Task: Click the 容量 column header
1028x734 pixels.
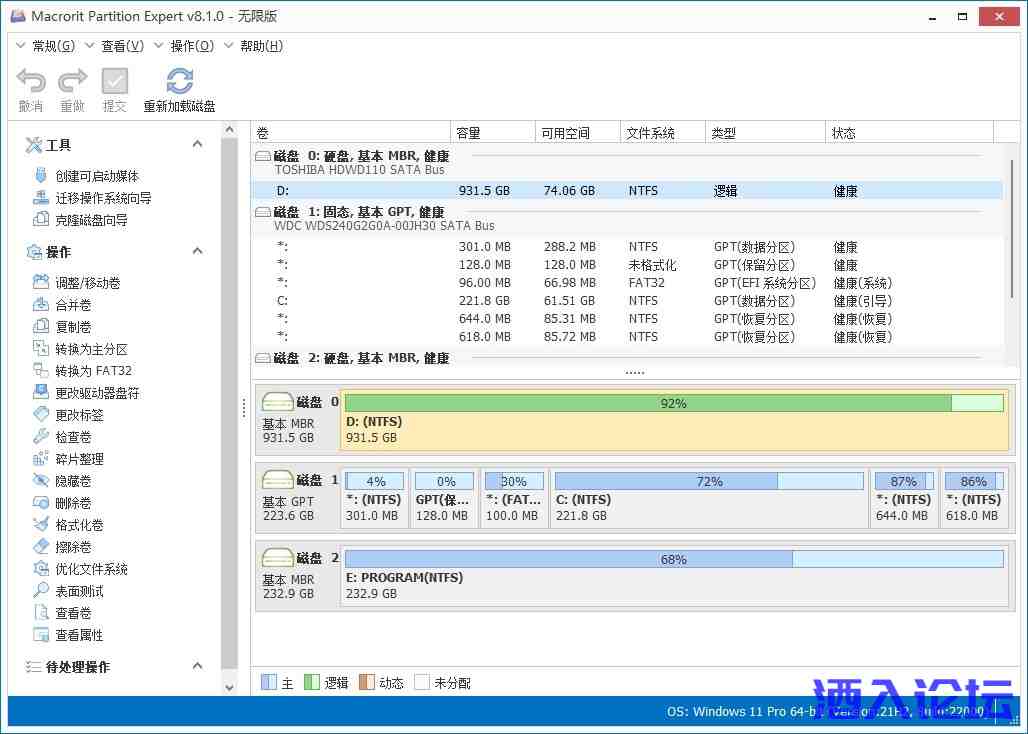Action: click(468, 133)
